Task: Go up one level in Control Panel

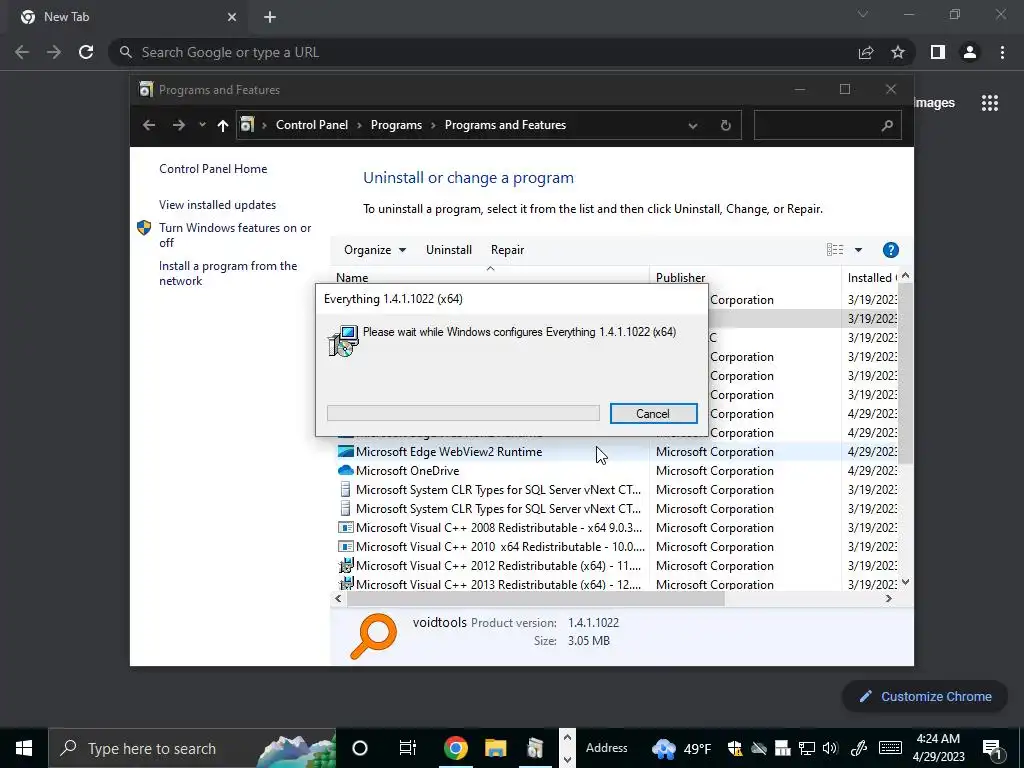Action: tap(223, 125)
